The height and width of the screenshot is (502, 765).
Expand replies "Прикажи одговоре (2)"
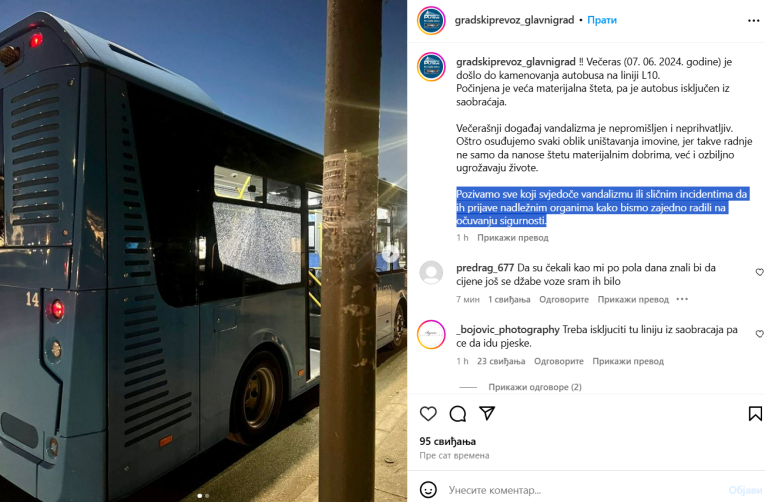[535, 387]
